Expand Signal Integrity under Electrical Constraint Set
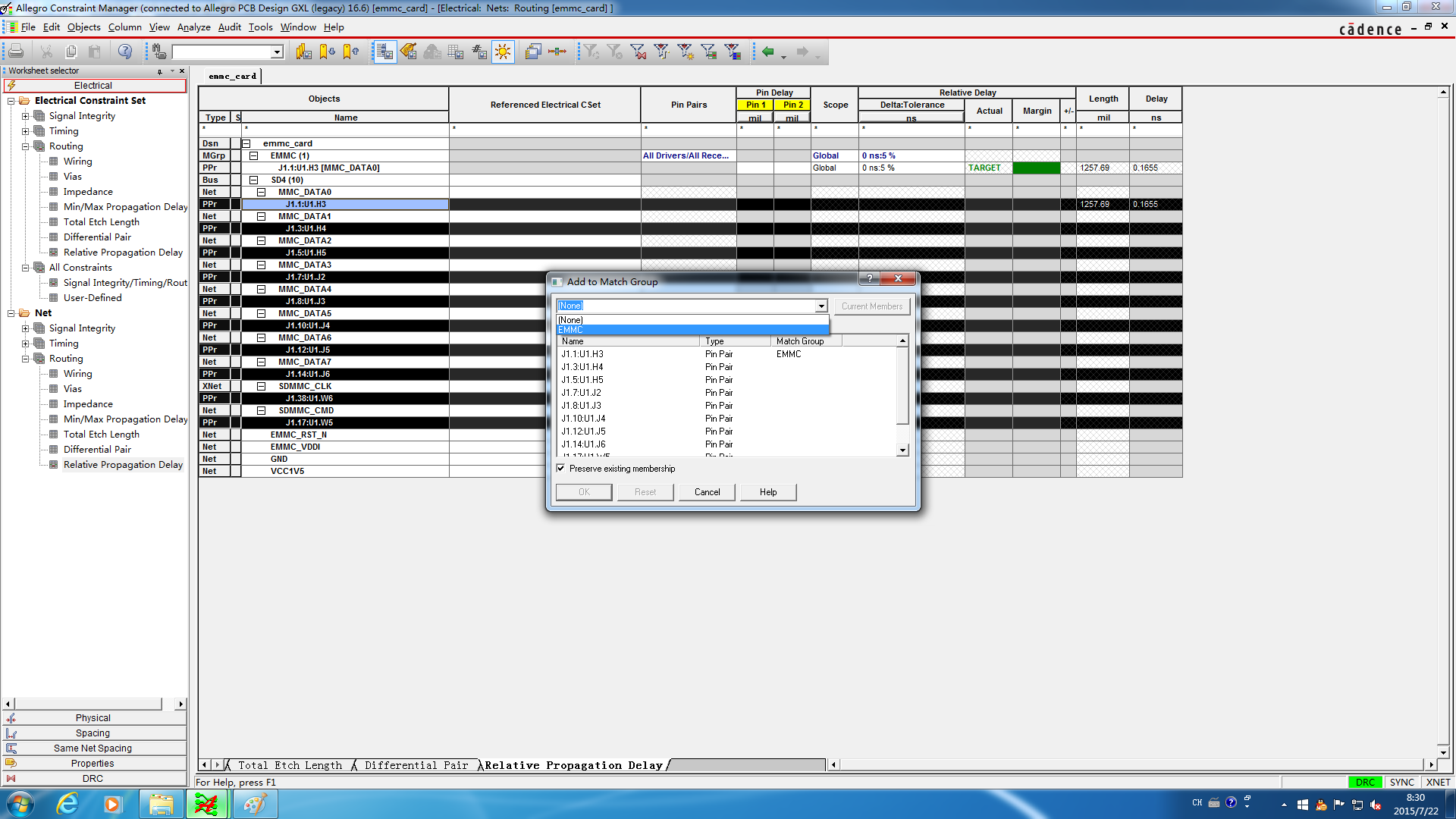Screen dimensions: 1456x819 click(26, 116)
